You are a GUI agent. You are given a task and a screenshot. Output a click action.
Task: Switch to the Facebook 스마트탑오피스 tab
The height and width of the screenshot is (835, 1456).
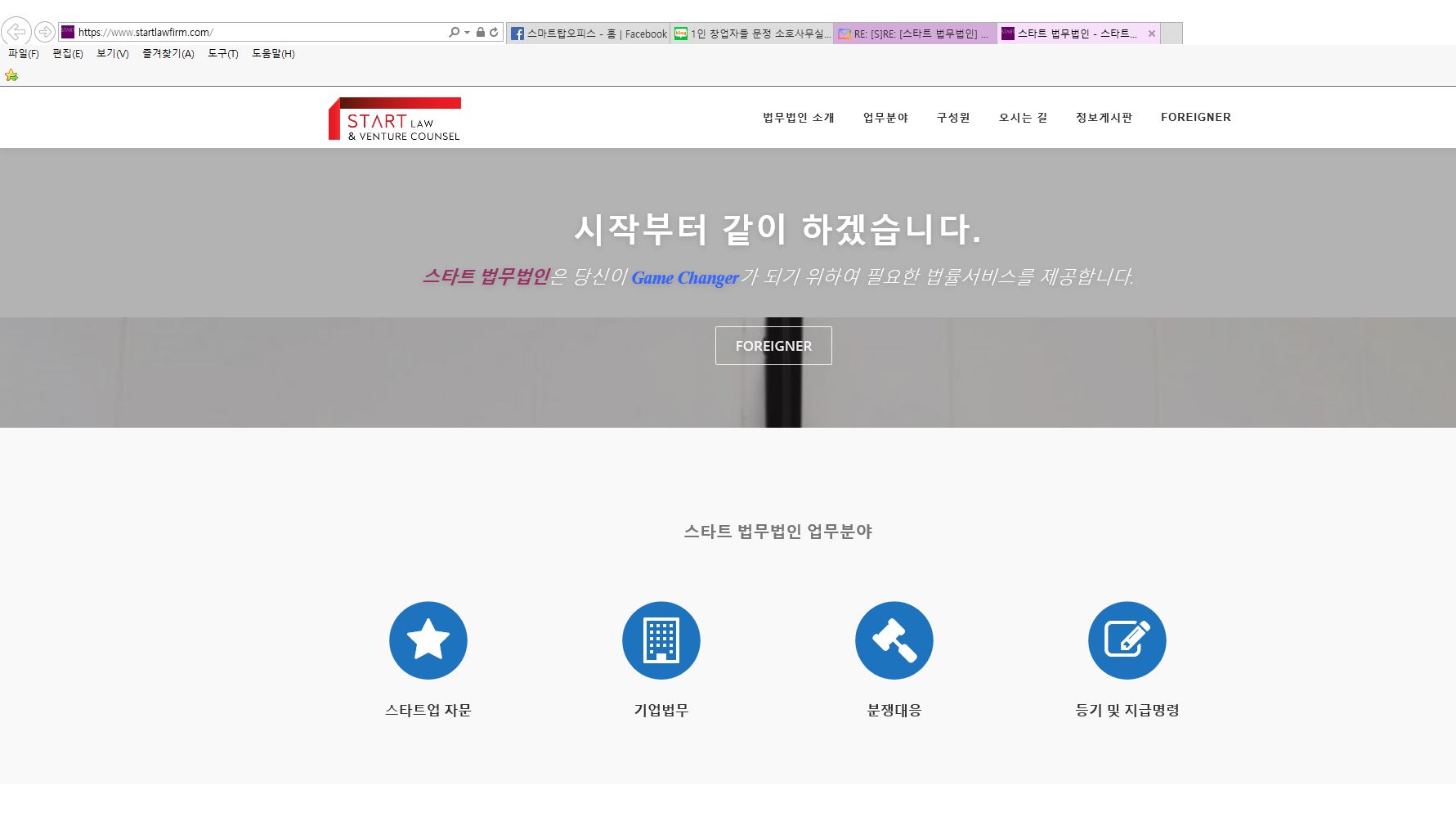point(588,34)
